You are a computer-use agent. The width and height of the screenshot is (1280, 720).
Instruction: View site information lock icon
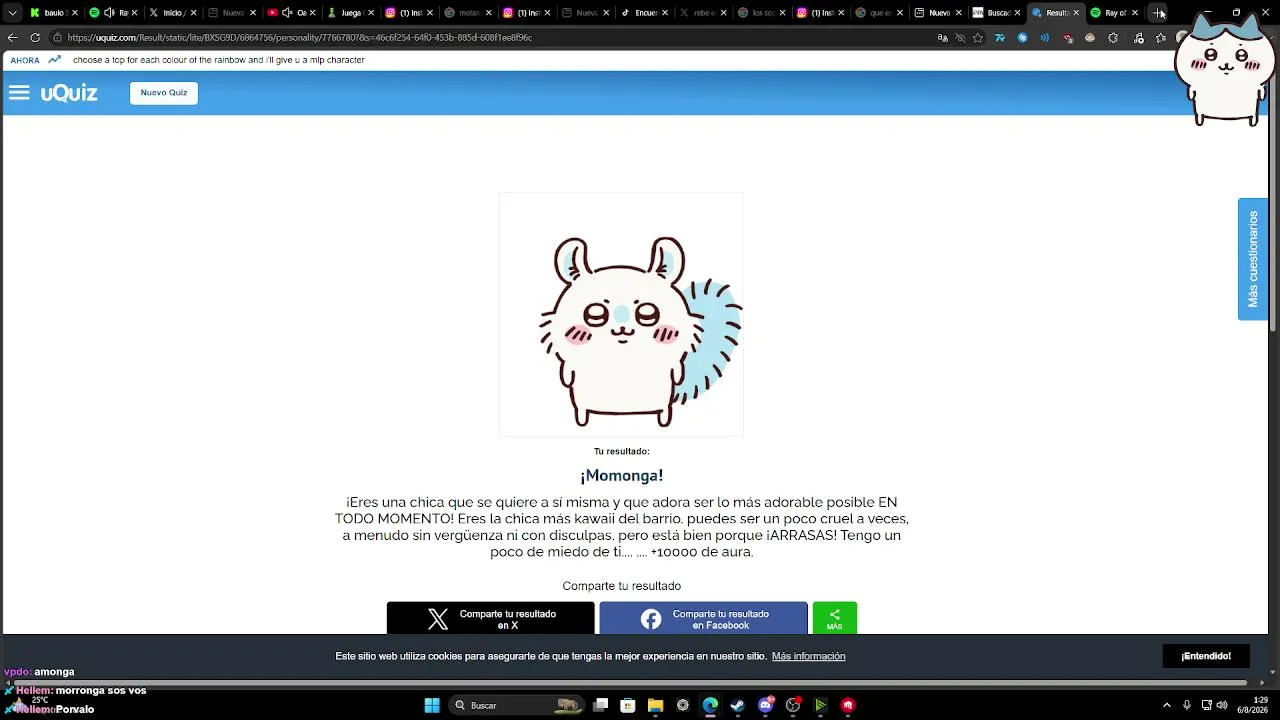coord(57,38)
